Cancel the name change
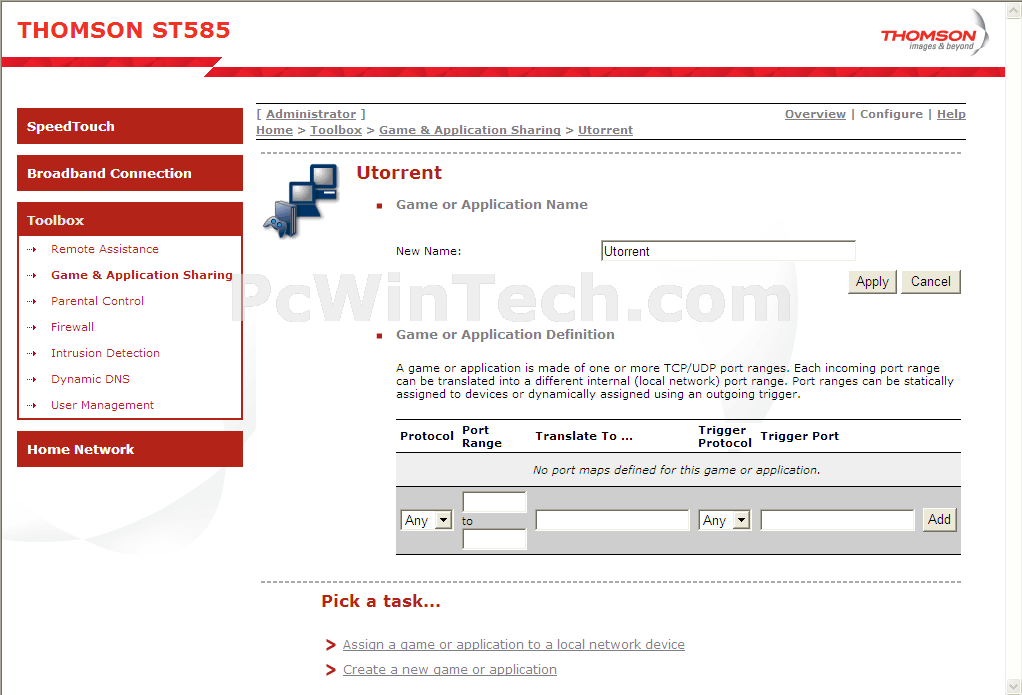 (931, 282)
